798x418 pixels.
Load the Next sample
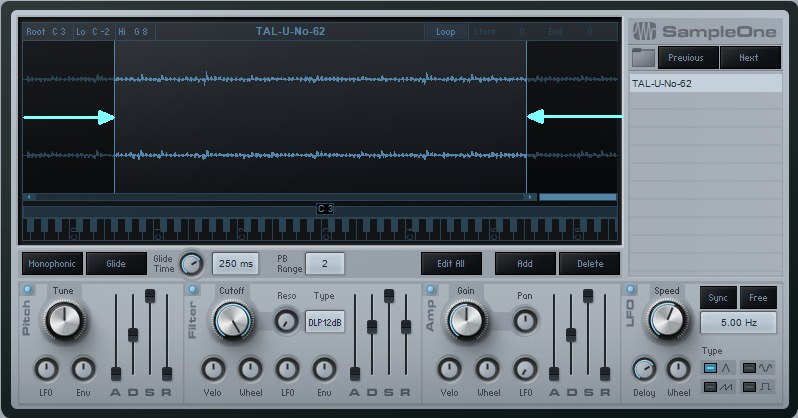(x=749, y=58)
